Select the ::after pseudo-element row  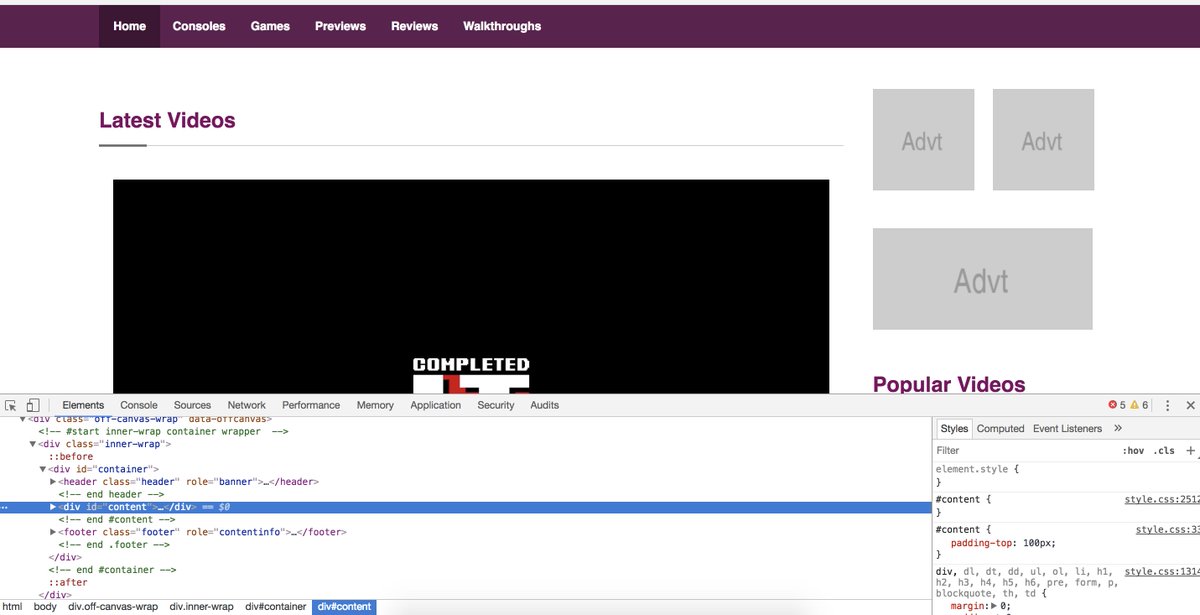coord(68,582)
